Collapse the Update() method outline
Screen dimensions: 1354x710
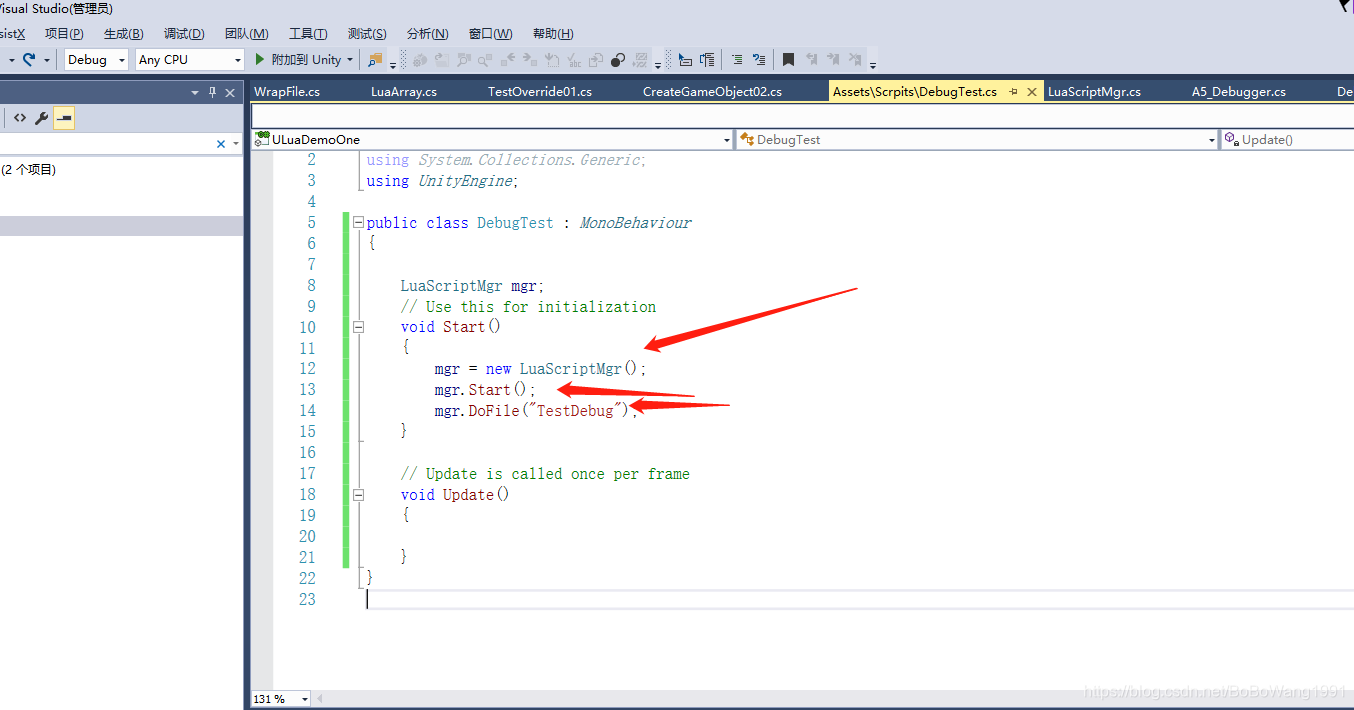(x=358, y=494)
